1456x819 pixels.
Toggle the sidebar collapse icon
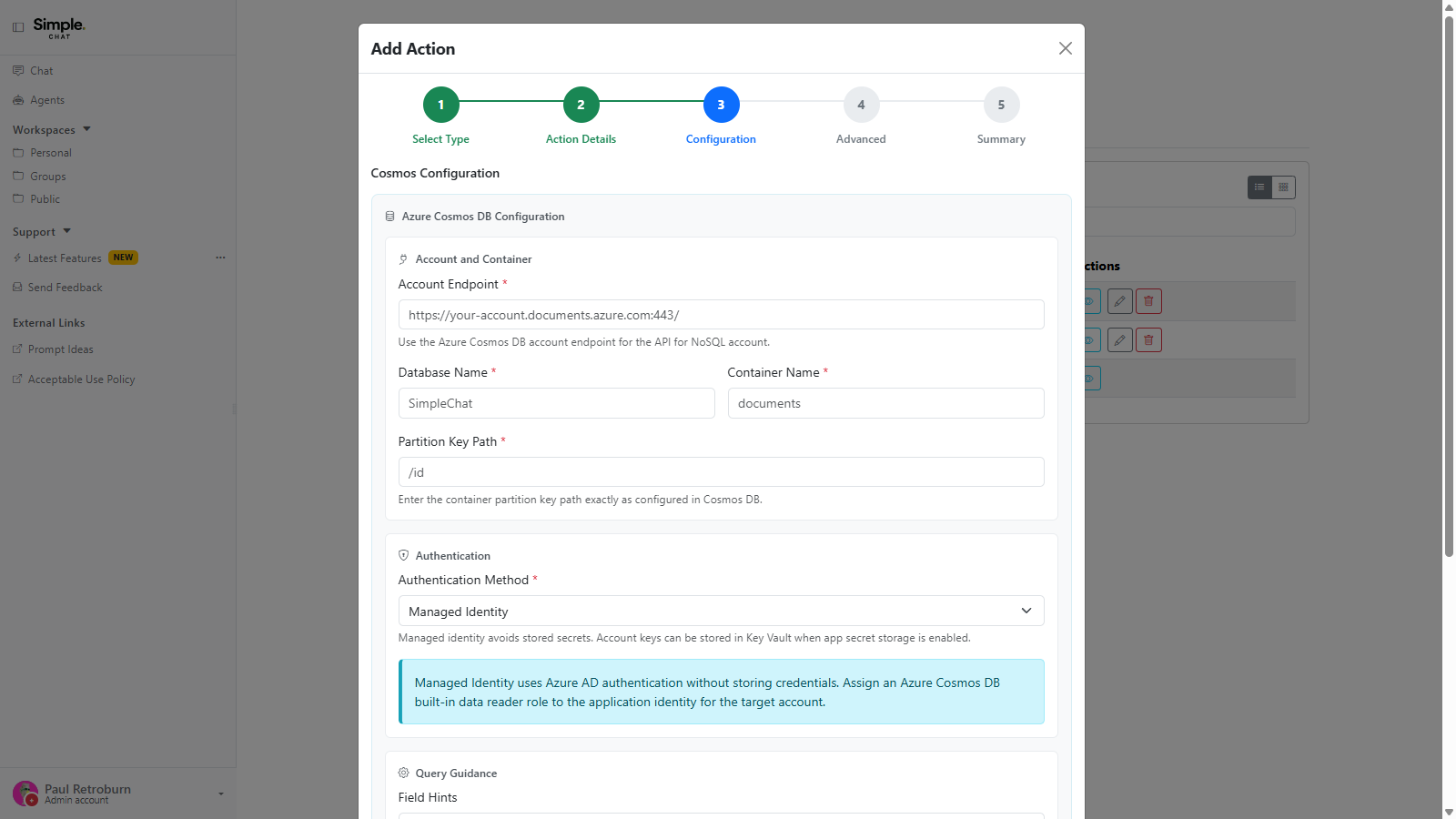18,27
